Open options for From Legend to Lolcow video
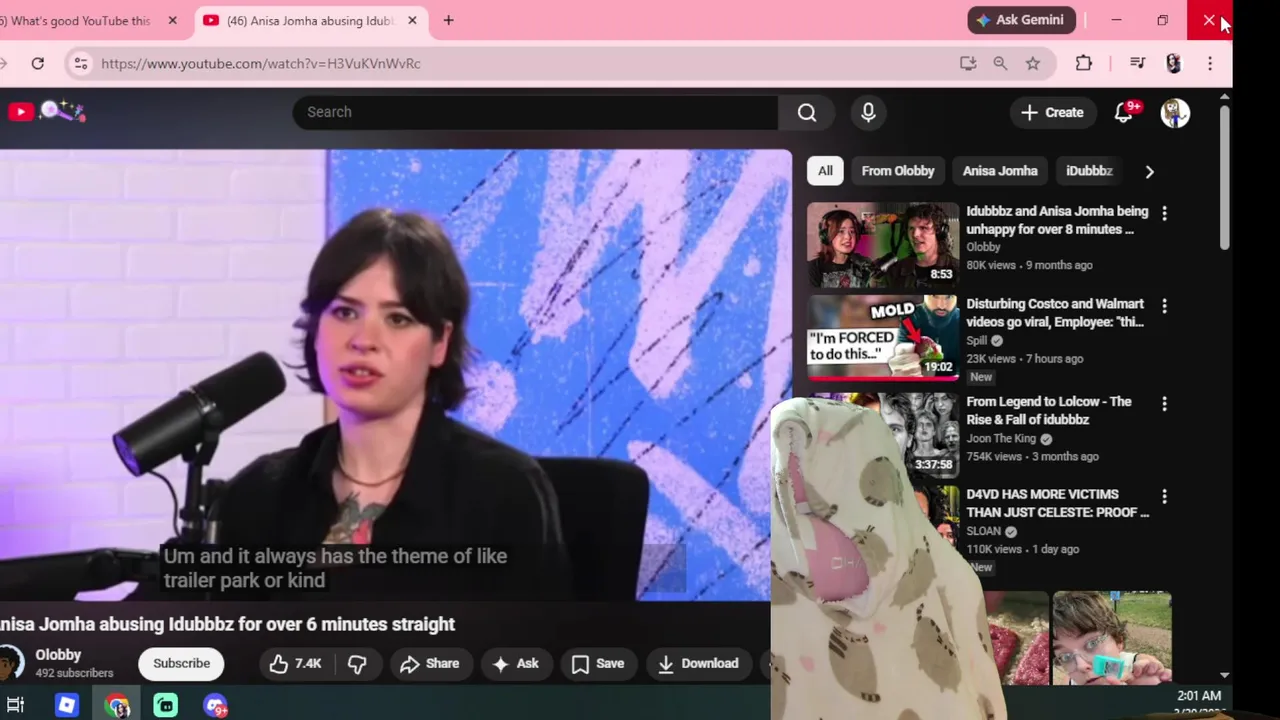The height and width of the screenshot is (720, 1280). [x=1164, y=403]
